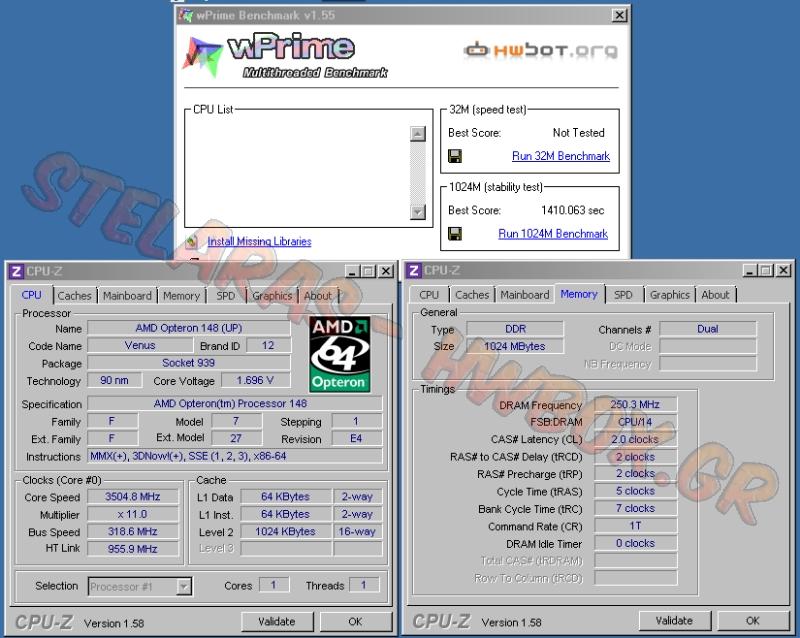Click scroll up arrow in CPU List
The image size is (800, 638).
(x=418, y=134)
